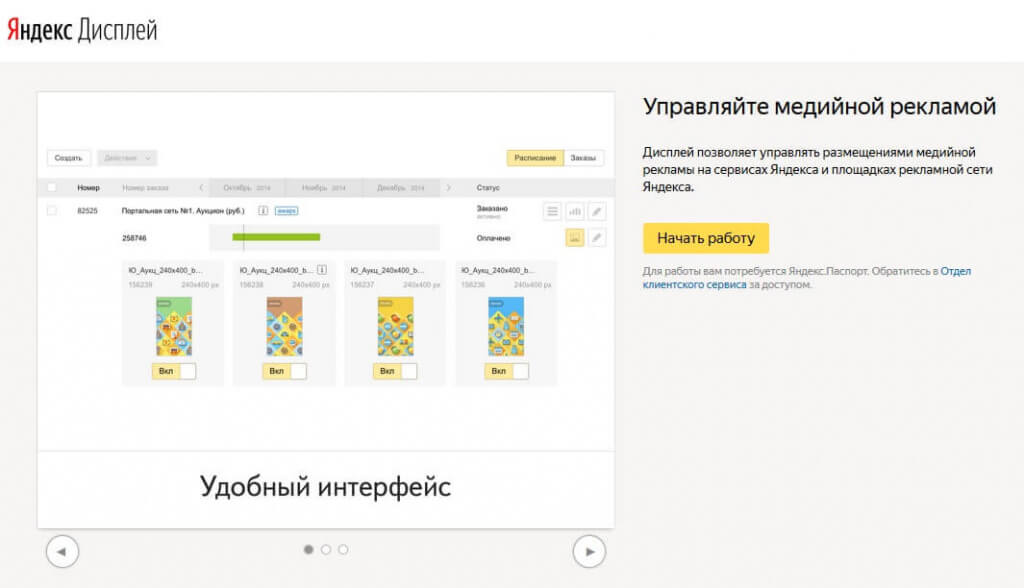Advance to the next slide arrow

(589, 551)
